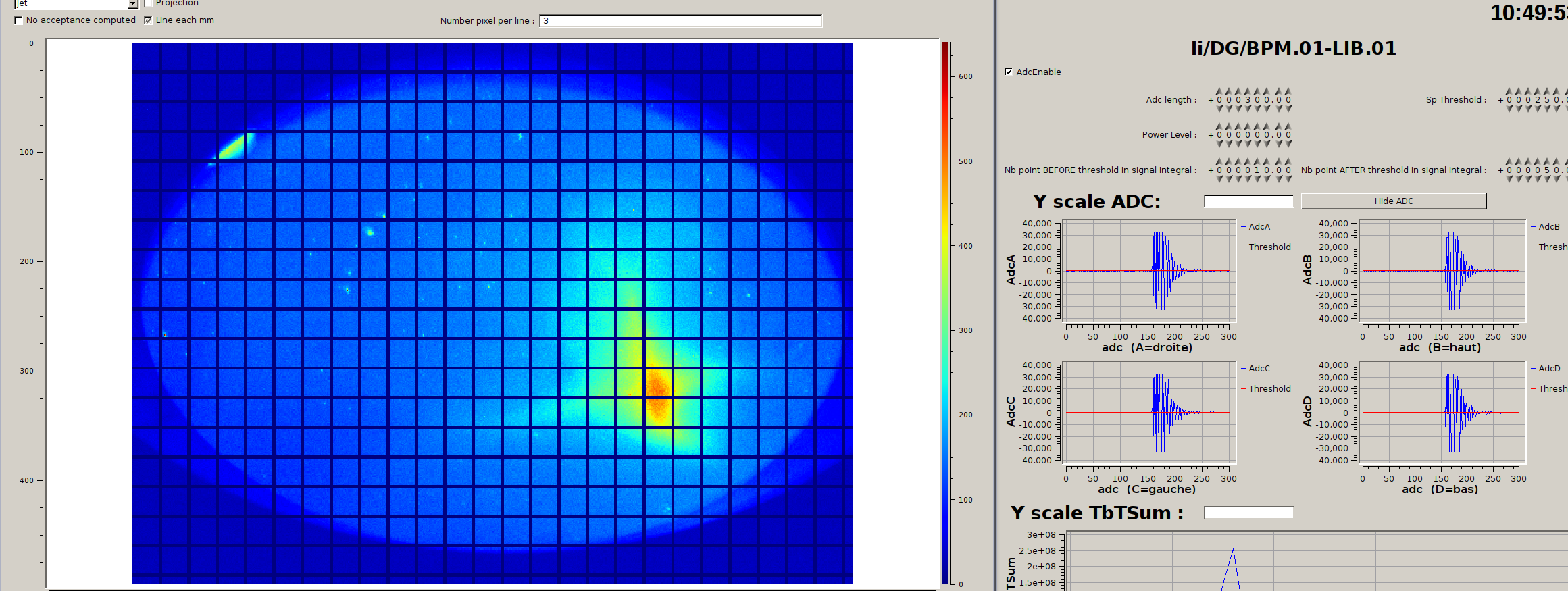
Task: Click down arrow below rightmost Power Level digit
Action: tap(1288, 143)
